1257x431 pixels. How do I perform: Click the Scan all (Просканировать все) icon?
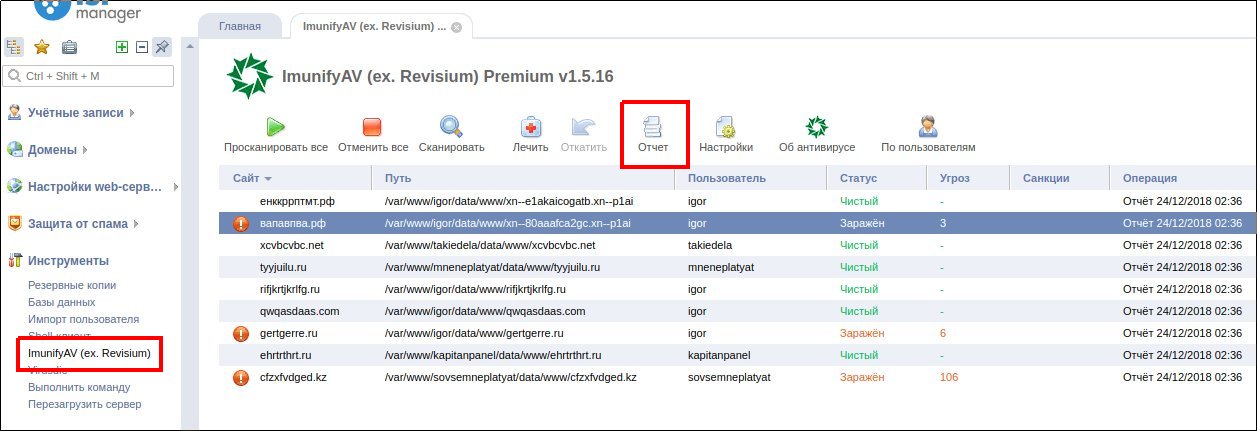coord(276,127)
